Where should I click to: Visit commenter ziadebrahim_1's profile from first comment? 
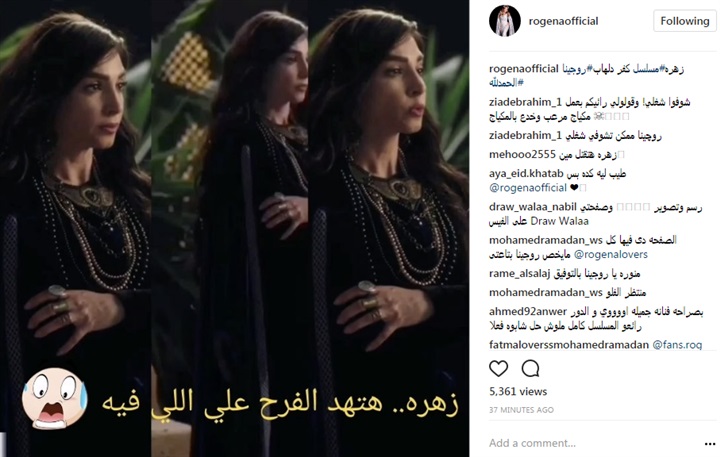(x=525, y=102)
